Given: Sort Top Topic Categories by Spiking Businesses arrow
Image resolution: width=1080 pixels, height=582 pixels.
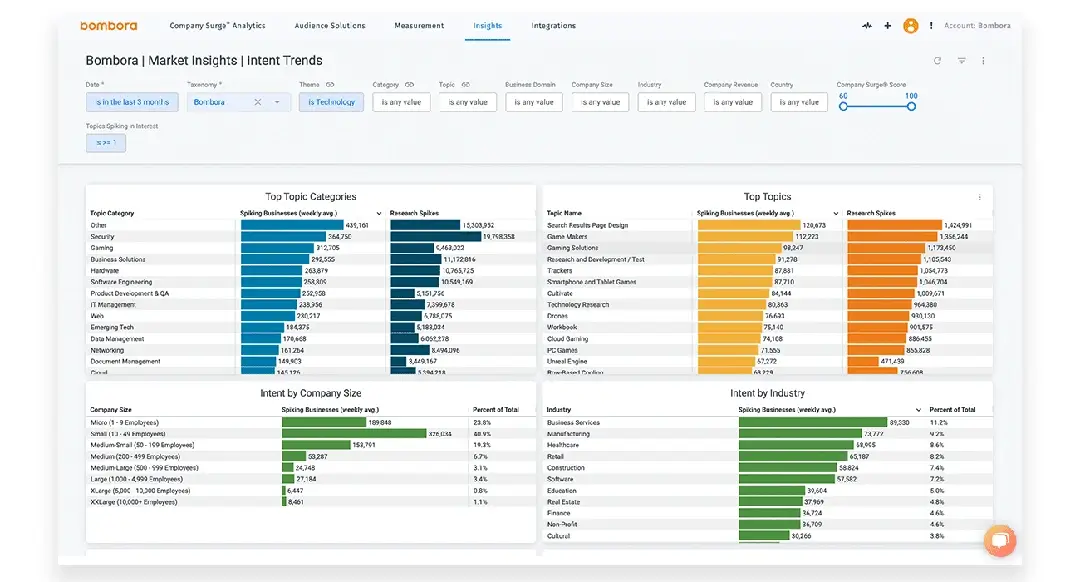Looking at the screenshot, I should click(x=378, y=214).
